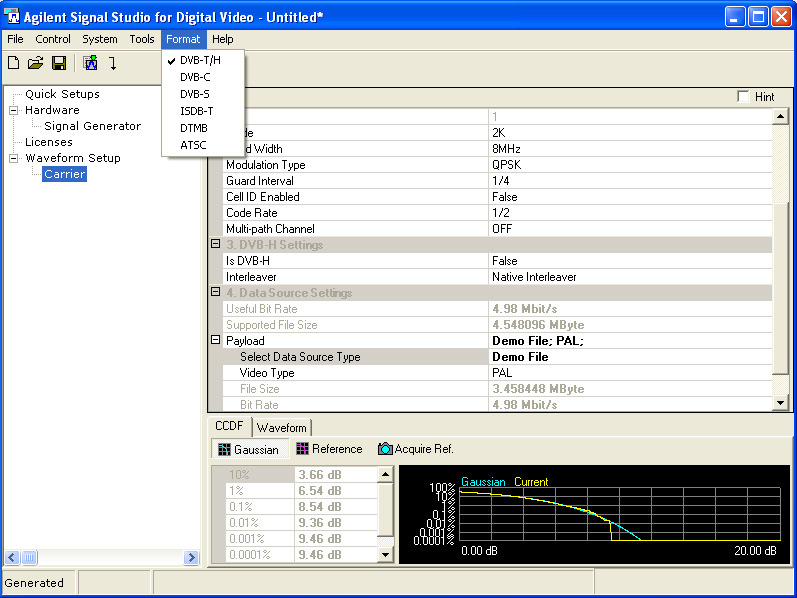Switch to the Waveform tab
Screen dimensions: 797x598
(x=282, y=428)
